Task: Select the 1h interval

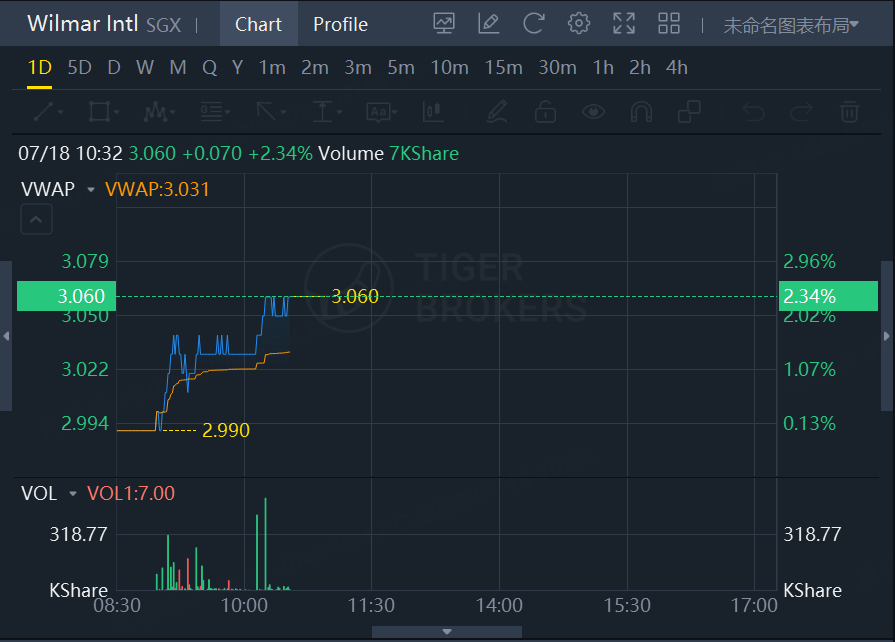Action: pos(603,68)
